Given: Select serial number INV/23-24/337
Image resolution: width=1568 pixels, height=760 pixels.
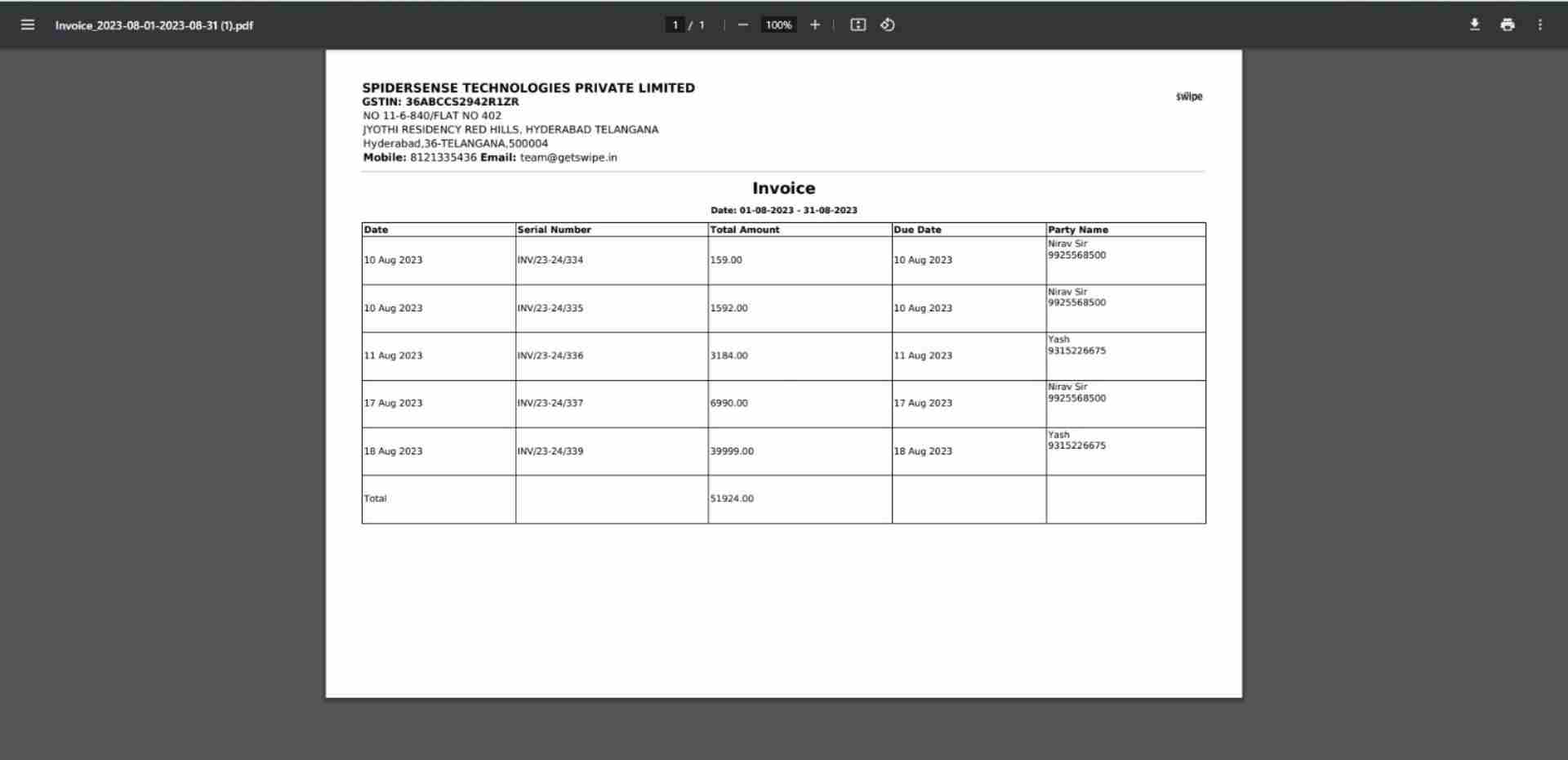Looking at the screenshot, I should (x=550, y=403).
